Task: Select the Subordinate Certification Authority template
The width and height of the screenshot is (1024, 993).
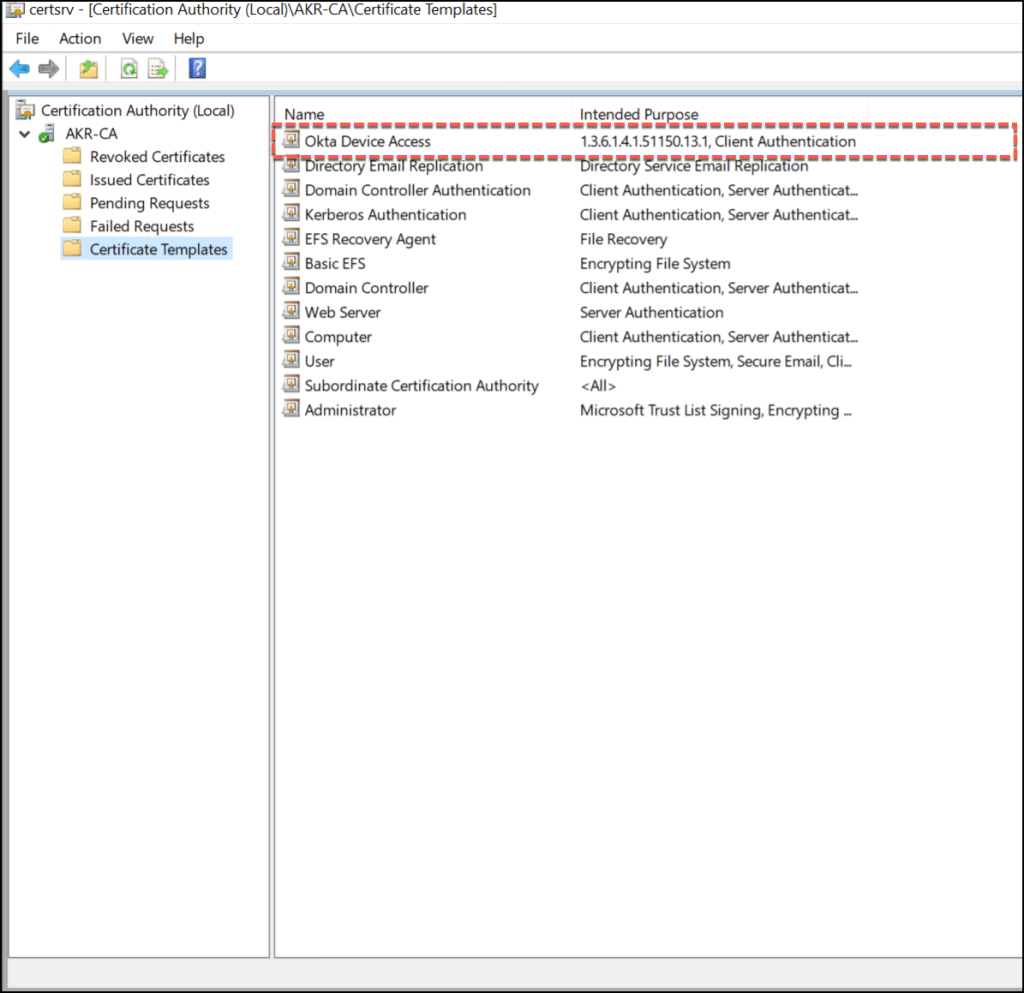Action: point(421,386)
